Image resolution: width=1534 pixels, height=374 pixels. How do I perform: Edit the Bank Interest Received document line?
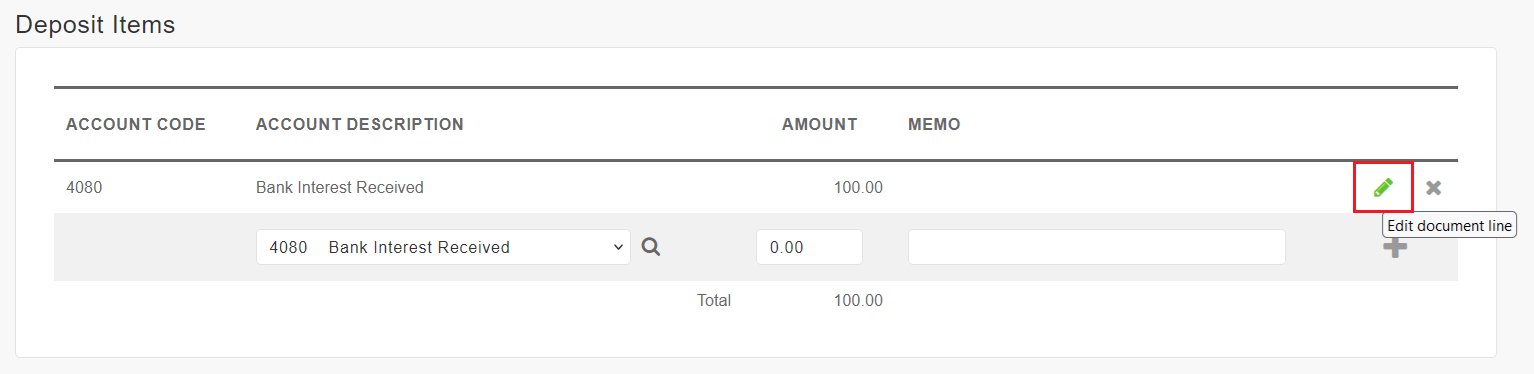pos(1383,187)
